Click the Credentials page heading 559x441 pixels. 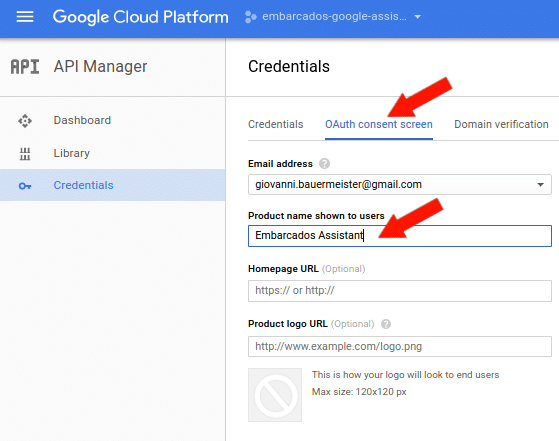(x=289, y=67)
